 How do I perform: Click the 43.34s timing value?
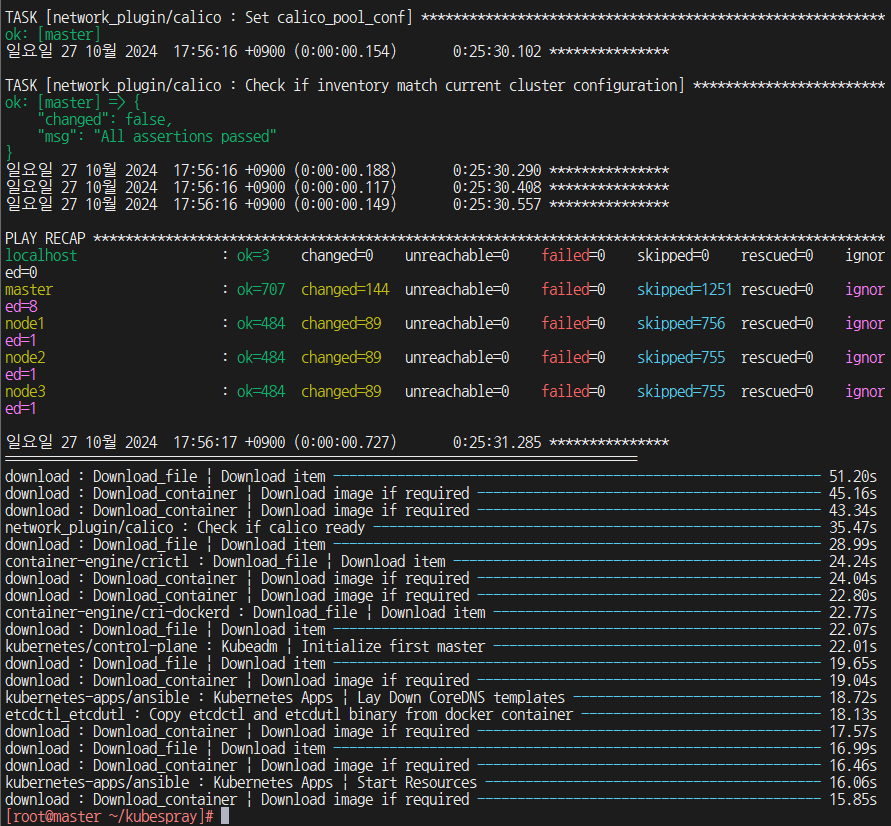[x=853, y=511]
